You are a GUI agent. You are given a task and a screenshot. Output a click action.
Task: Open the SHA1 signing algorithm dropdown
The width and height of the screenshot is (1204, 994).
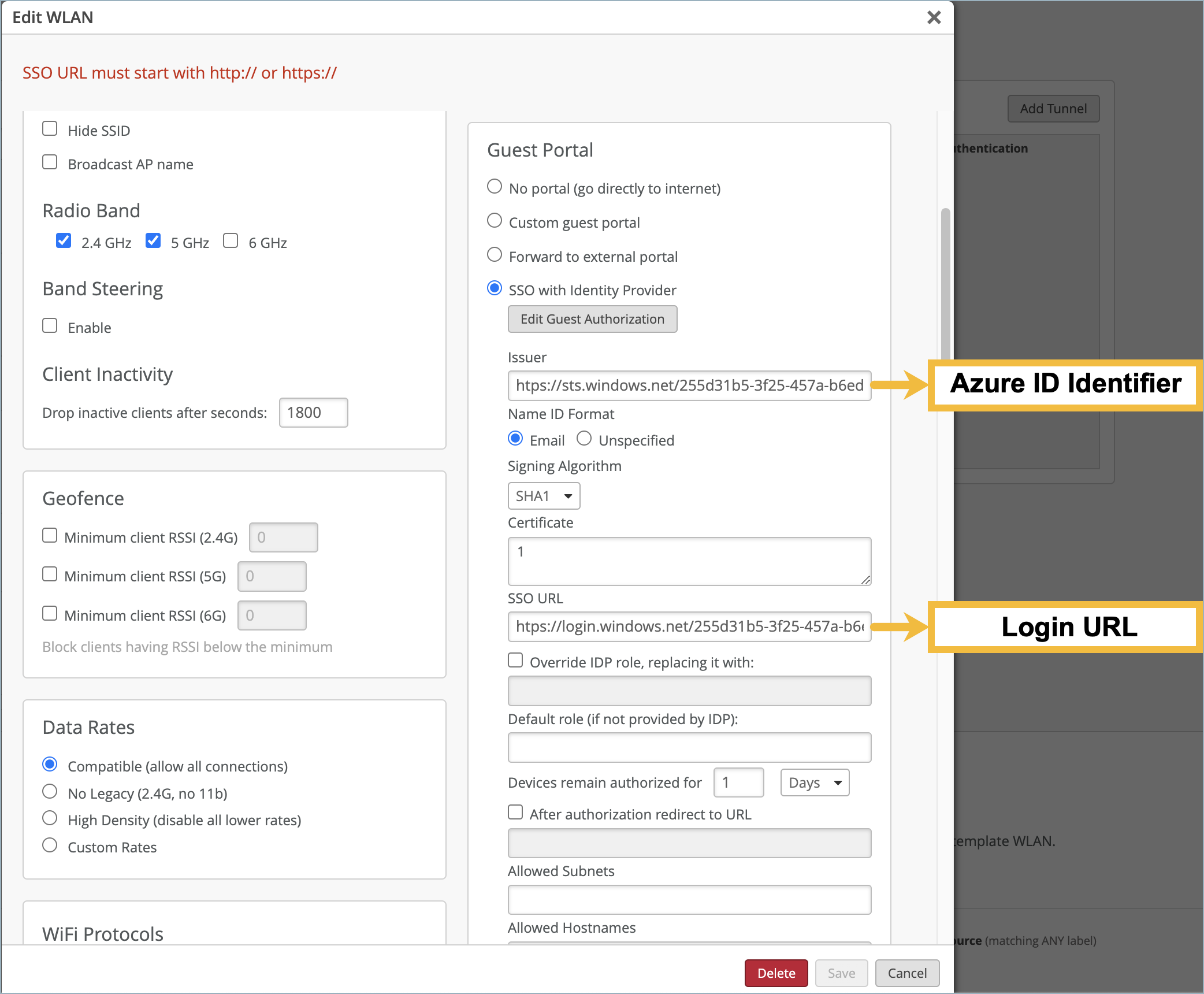pyautogui.click(x=544, y=496)
